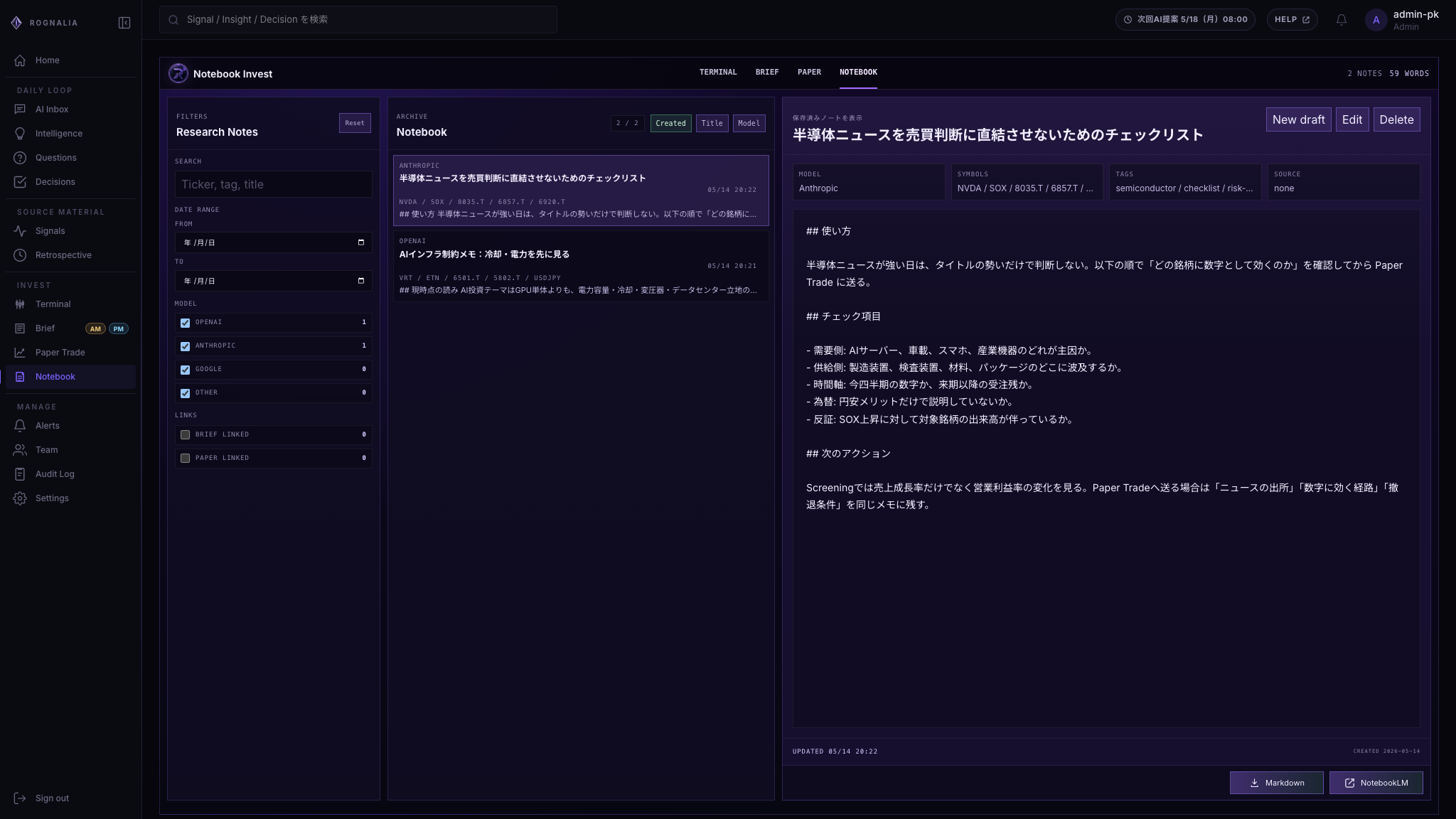Click the admin-pk avatar icon
Screen dimensions: 1456x819
pos(1376,20)
